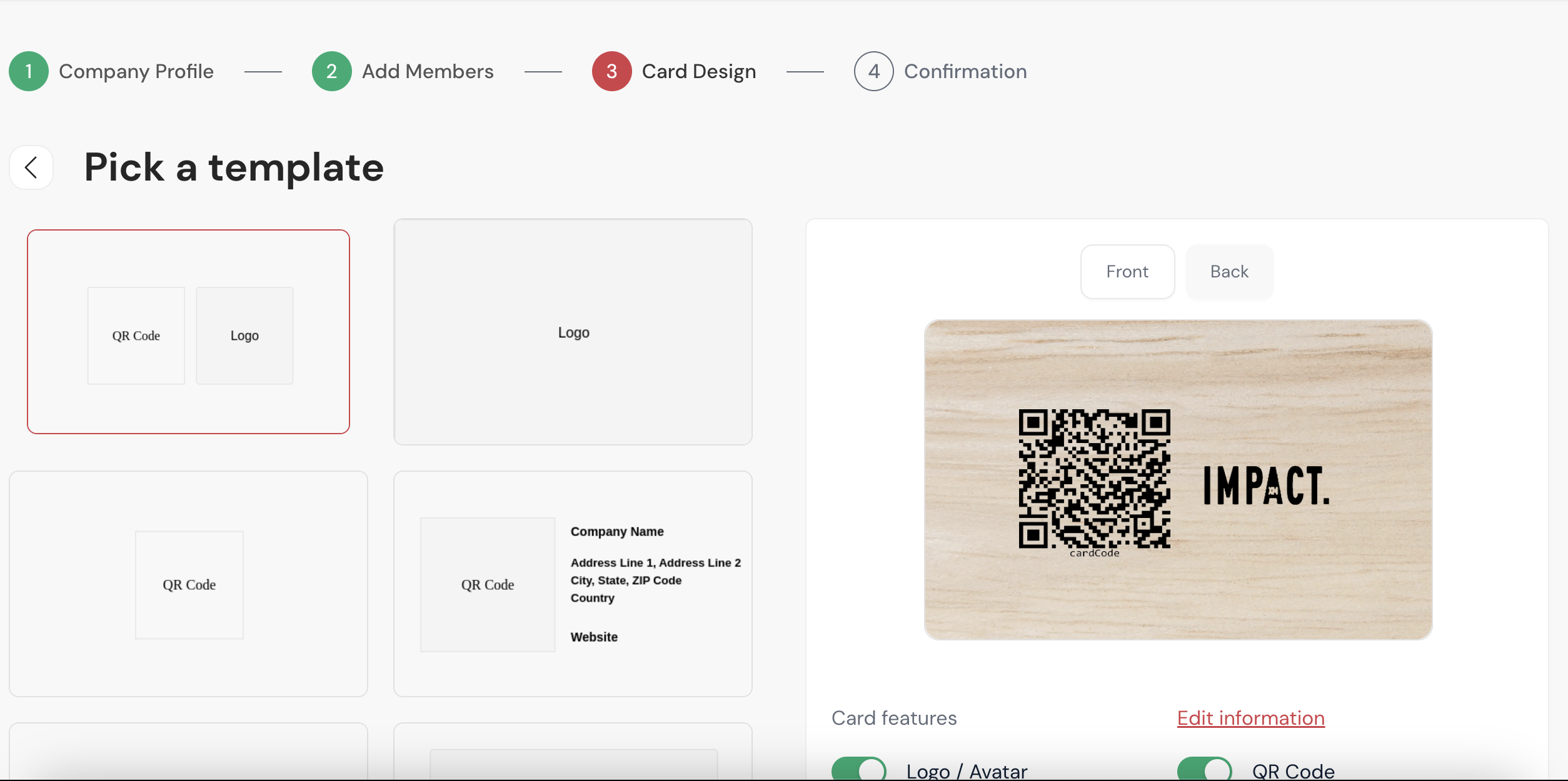Click the Confirmation step label

tap(965, 71)
